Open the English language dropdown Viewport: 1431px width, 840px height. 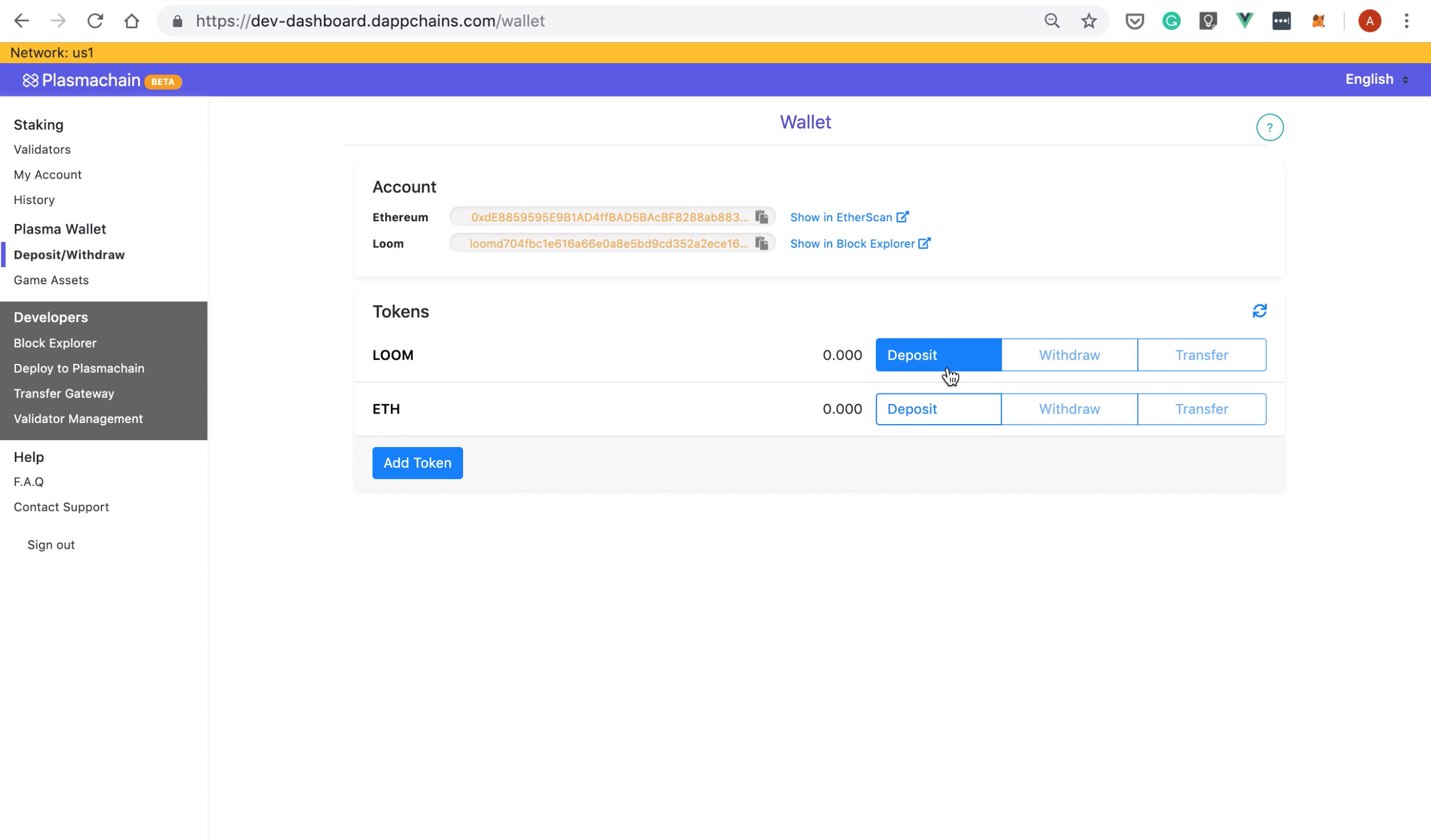[x=1377, y=79]
